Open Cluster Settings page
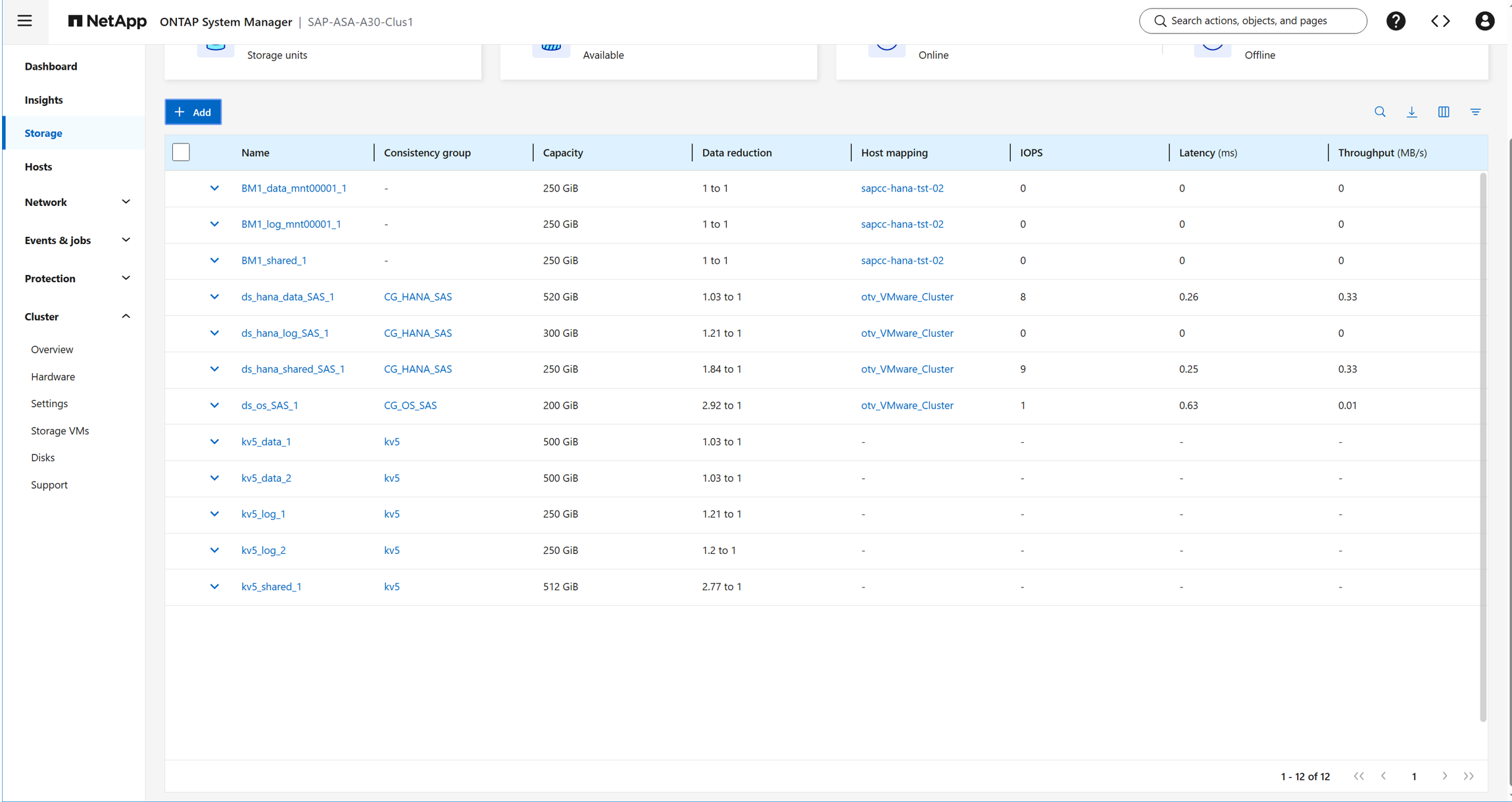The height and width of the screenshot is (802, 1512). (49, 404)
